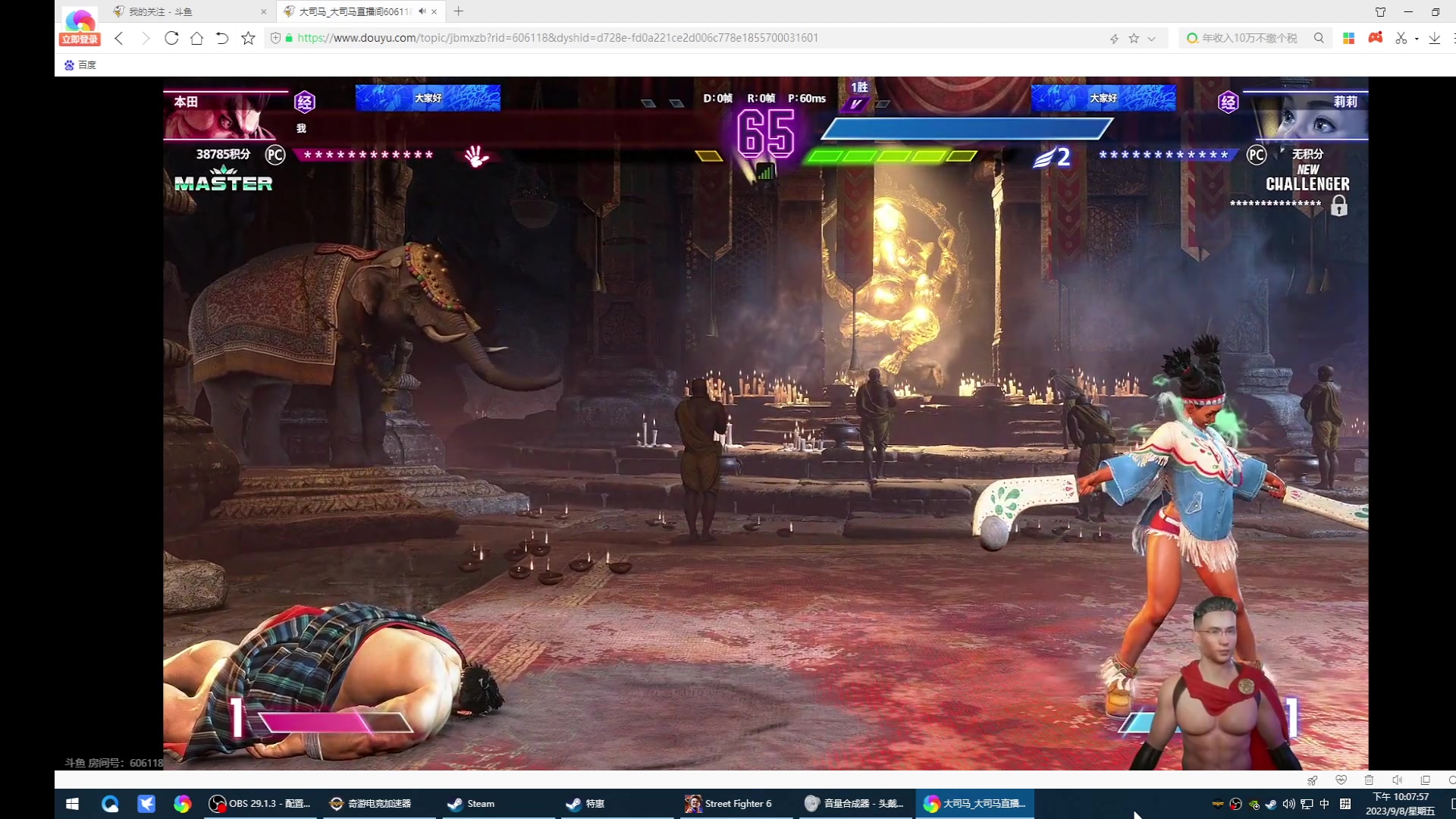Screen dimensions: 1456x819
Task: Open the skin shirt icon in title bar
Action: tap(1380, 12)
